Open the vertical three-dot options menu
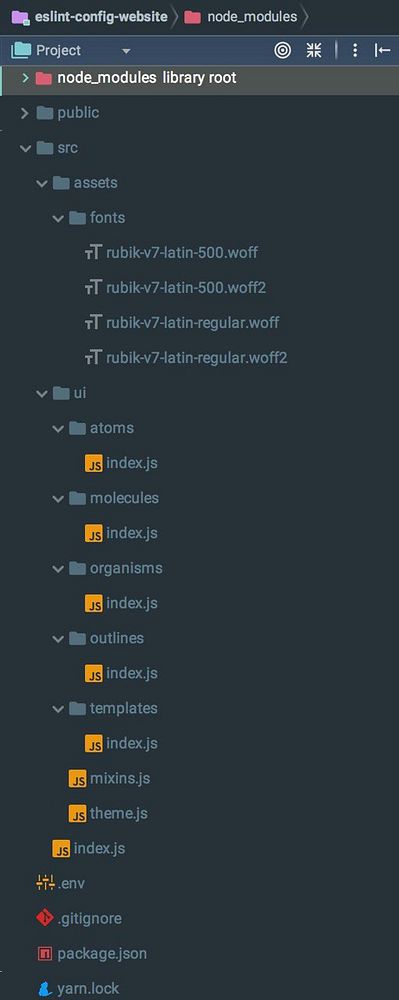 [x=355, y=50]
